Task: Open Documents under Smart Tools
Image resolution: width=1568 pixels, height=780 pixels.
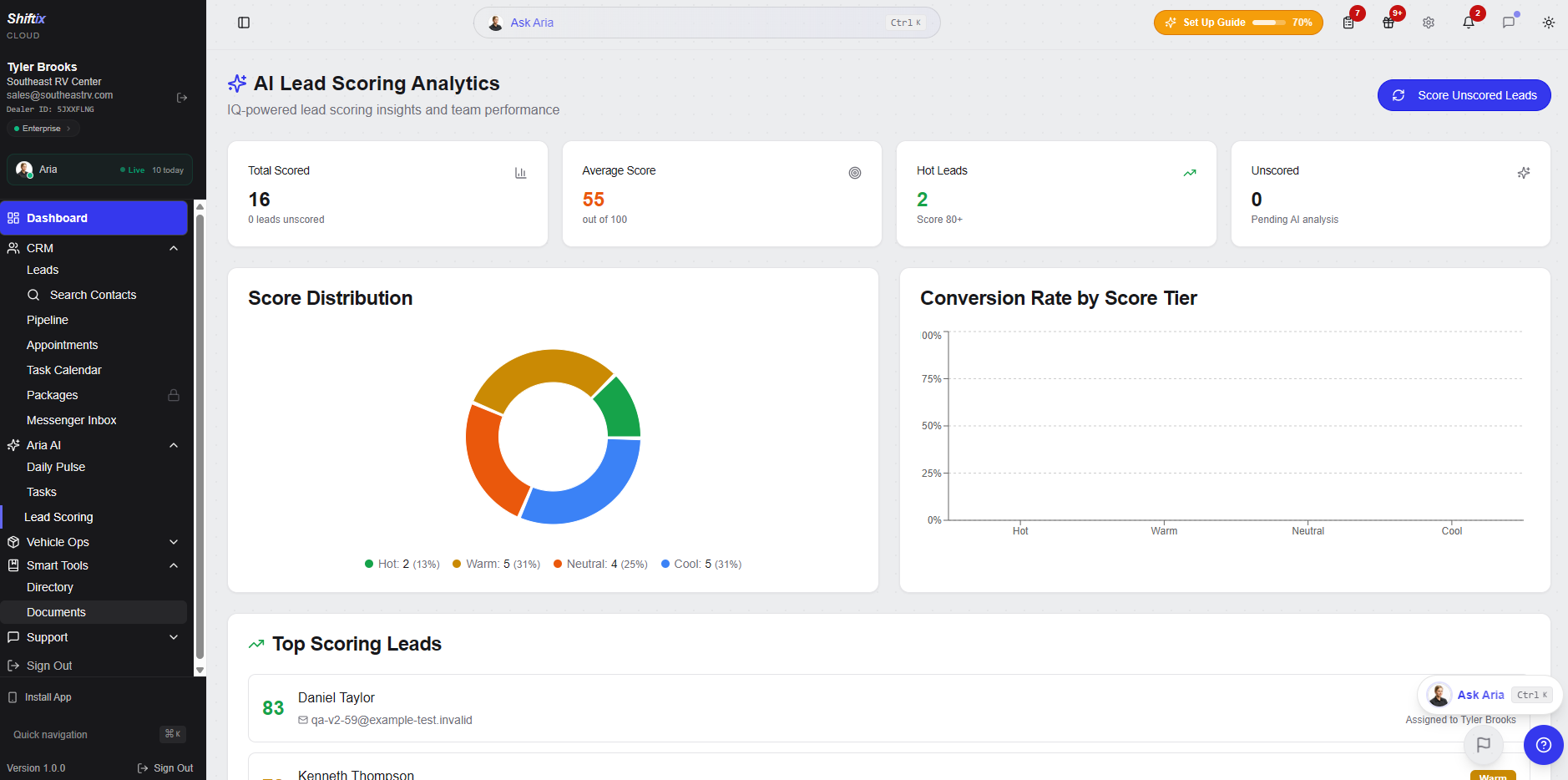Action: [94, 612]
